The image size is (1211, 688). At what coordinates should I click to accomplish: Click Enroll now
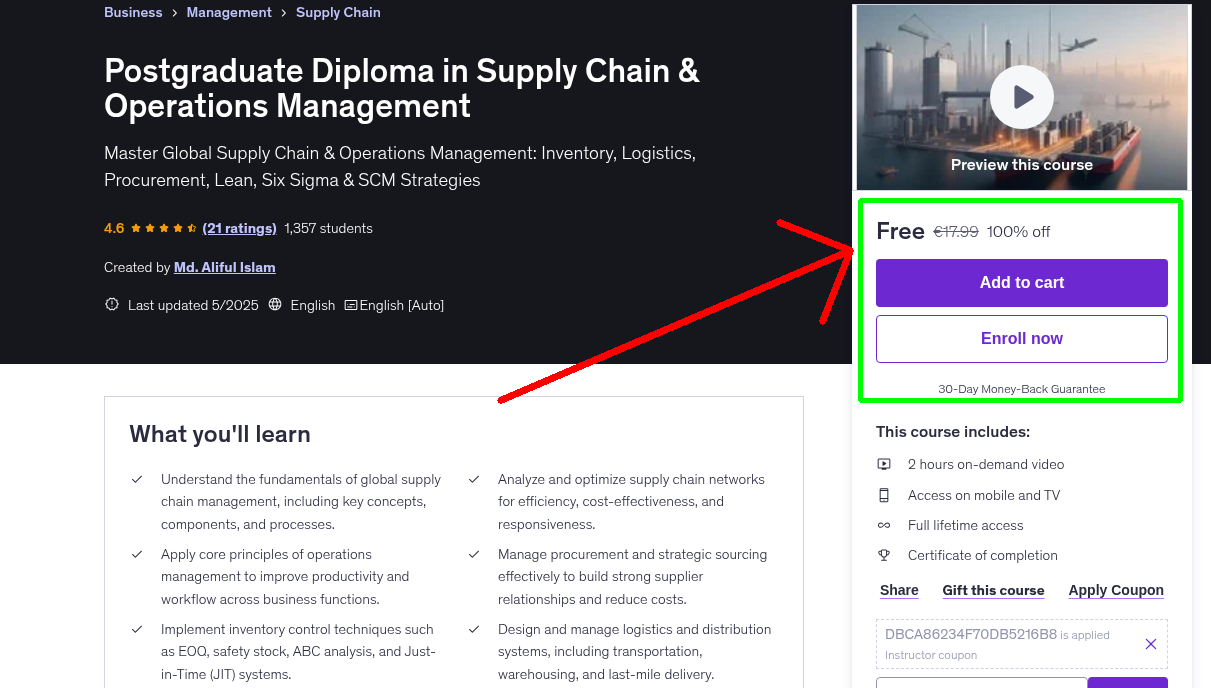pos(1021,338)
